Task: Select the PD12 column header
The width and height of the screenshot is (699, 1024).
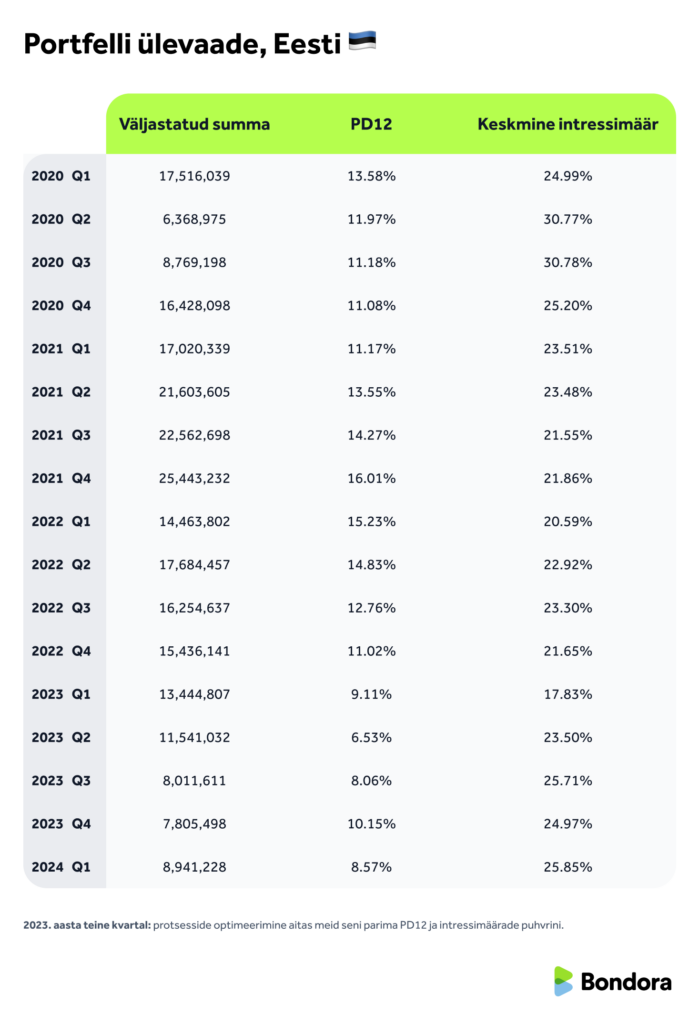Action: pyautogui.click(x=373, y=124)
